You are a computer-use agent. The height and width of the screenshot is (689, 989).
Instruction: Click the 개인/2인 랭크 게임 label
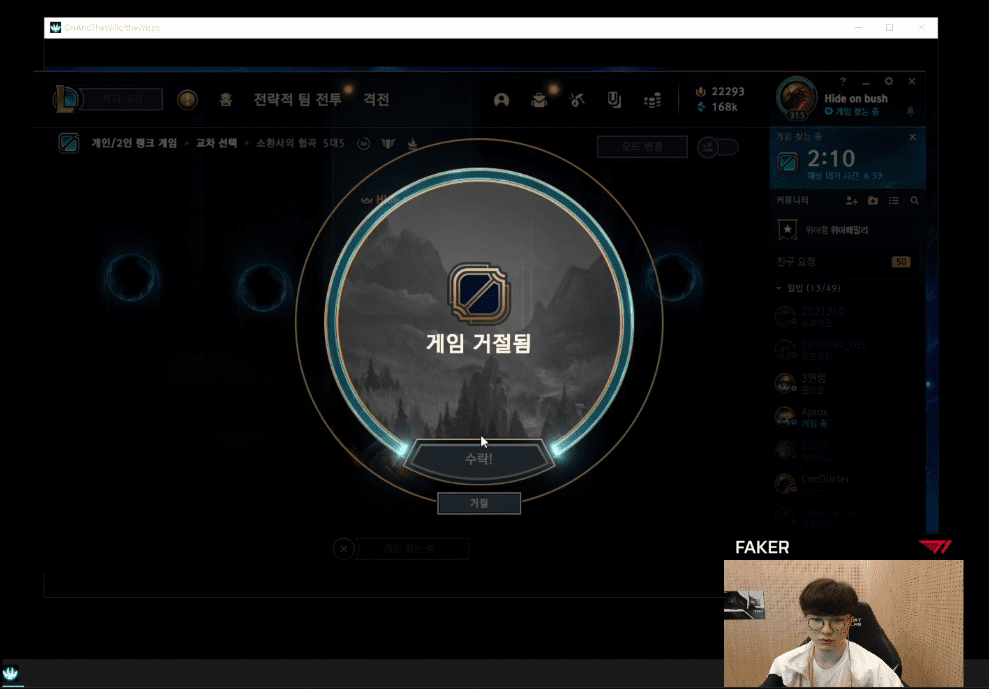point(134,143)
